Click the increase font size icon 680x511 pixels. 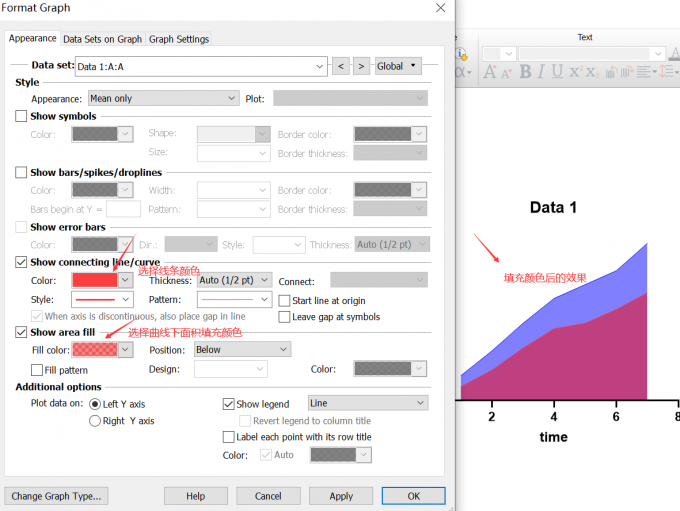490,72
